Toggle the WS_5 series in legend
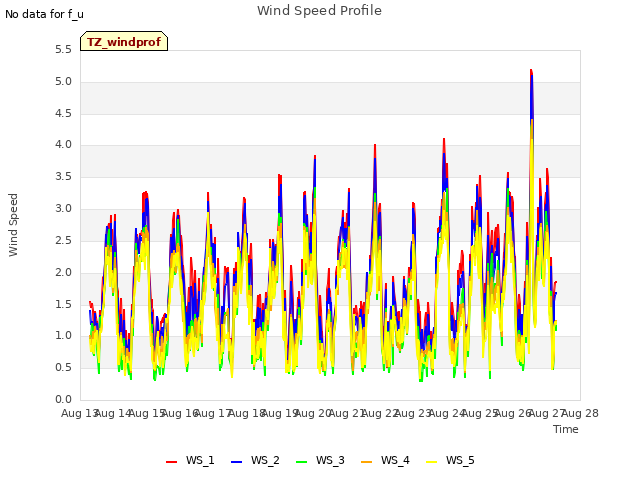This screenshot has width=640, height=480. [450, 460]
